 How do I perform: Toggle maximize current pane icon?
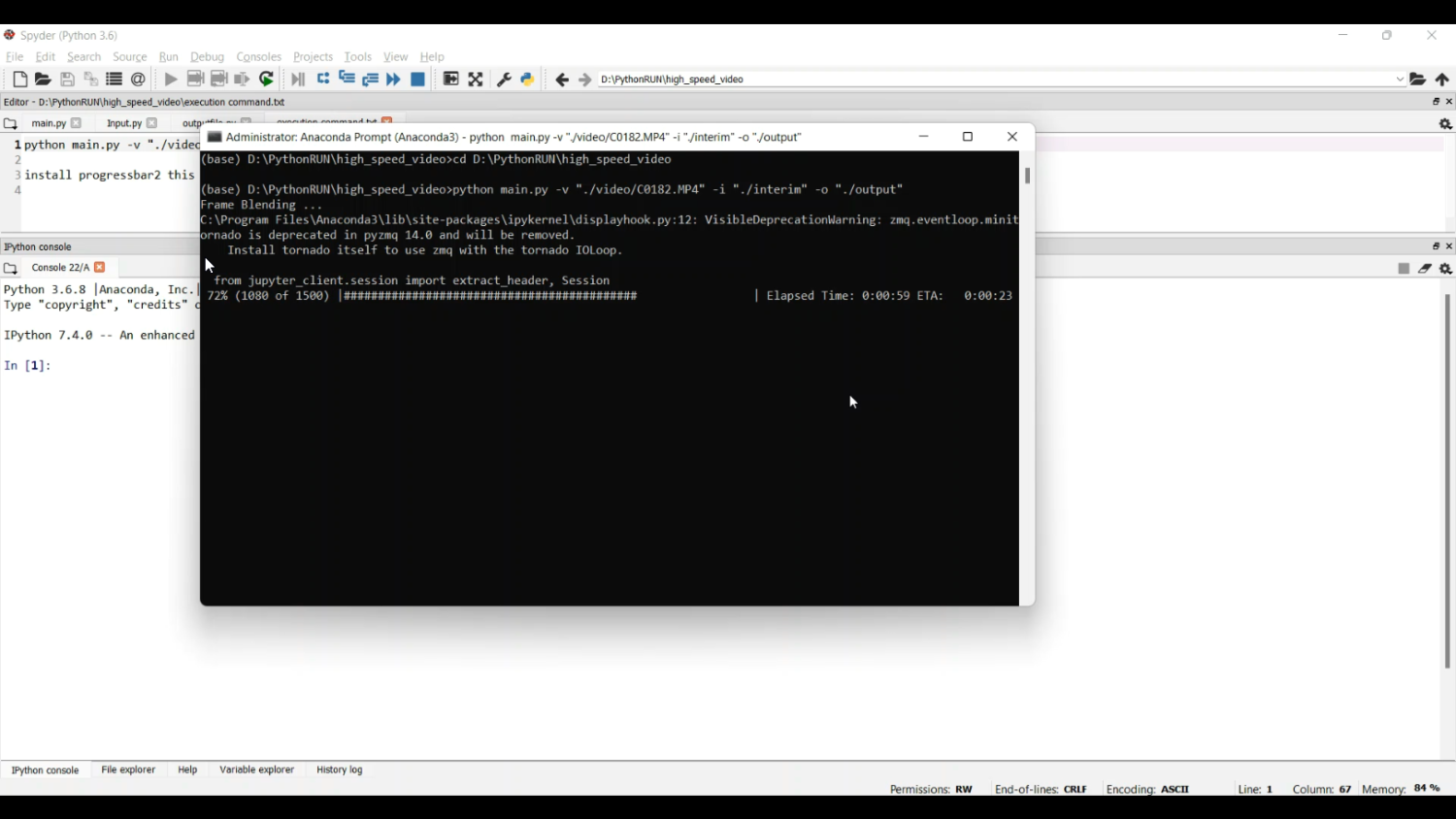(x=451, y=80)
